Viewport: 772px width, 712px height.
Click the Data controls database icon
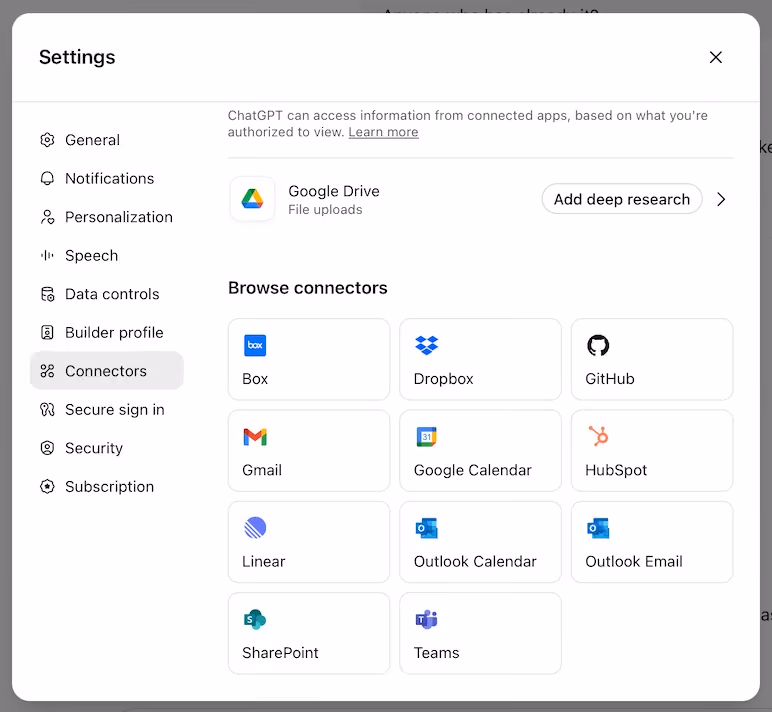pyautogui.click(x=47, y=294)
